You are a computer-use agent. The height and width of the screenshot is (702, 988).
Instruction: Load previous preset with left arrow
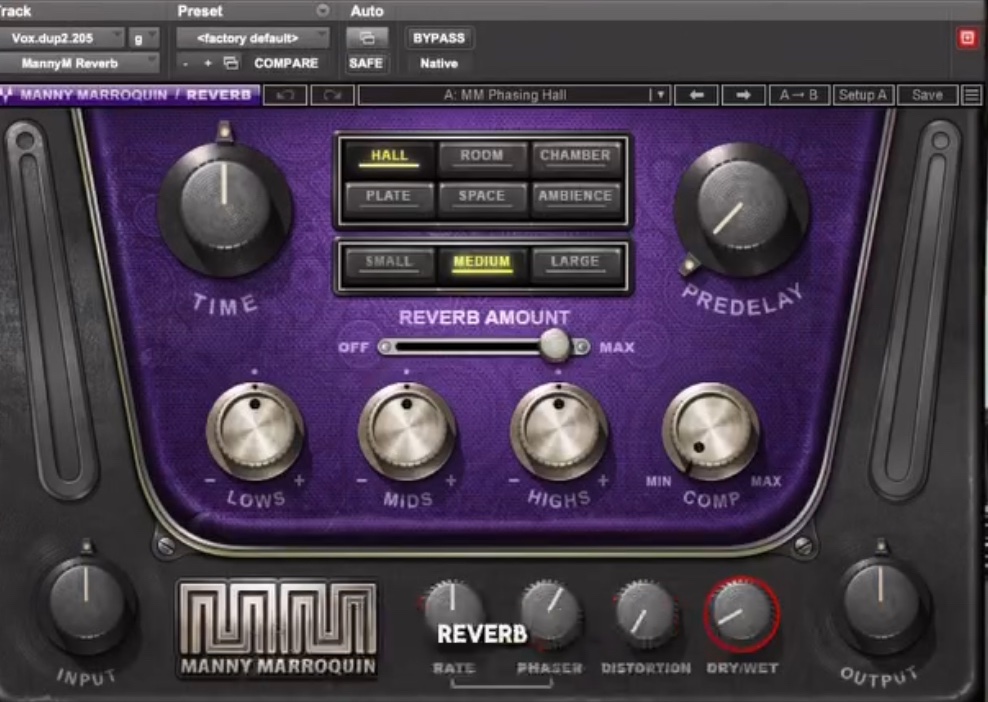point(696,95)
